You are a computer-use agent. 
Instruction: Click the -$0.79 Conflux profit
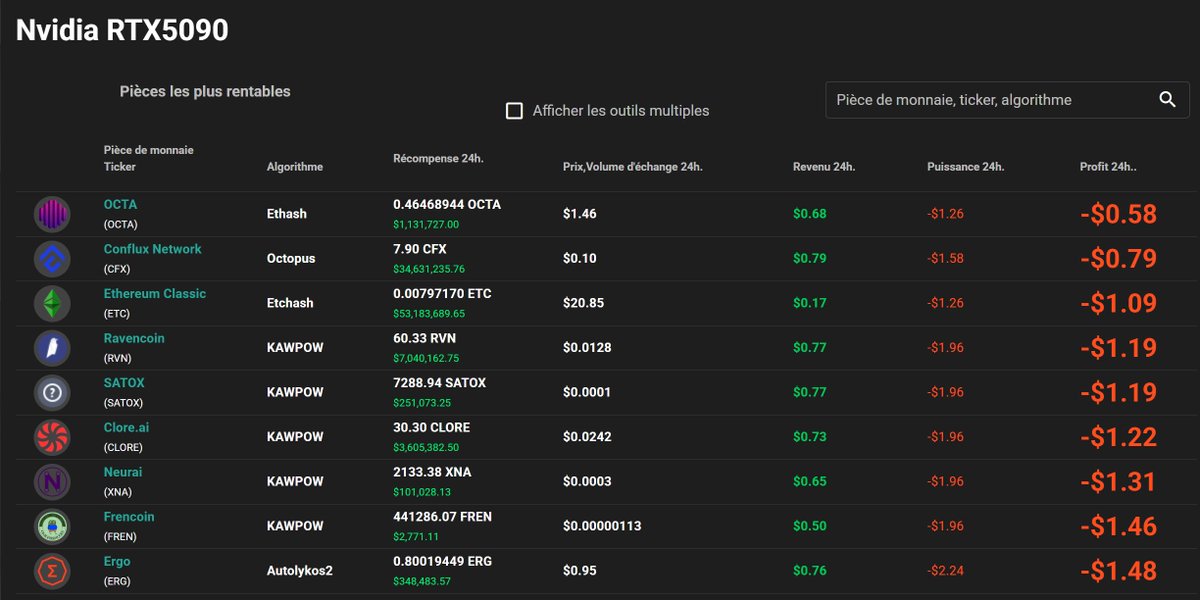pyautogui.click(x=1118, y=259)
